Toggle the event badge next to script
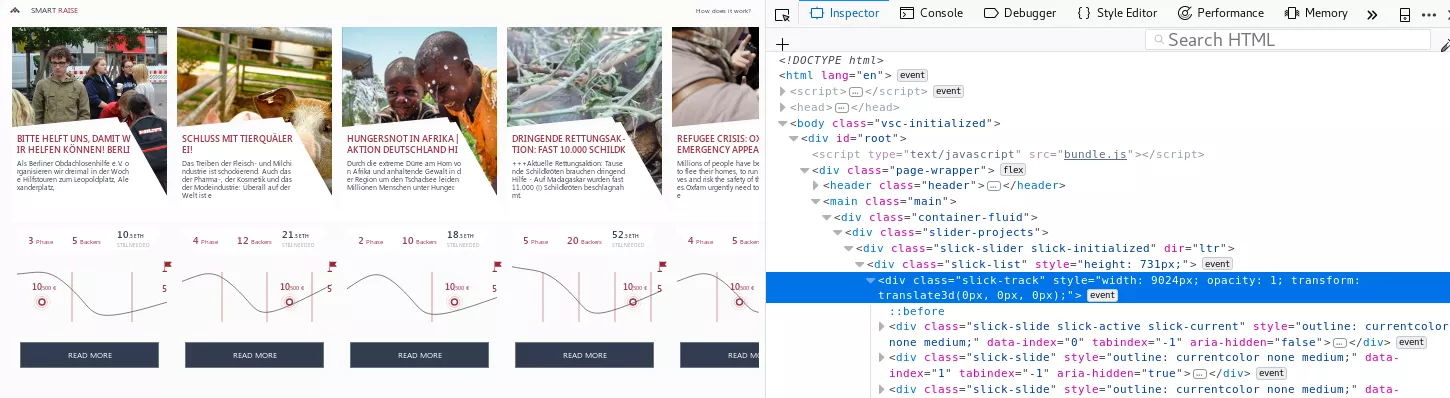The height and width of the screenshot is (398, 1450). [x=948, y=91]
